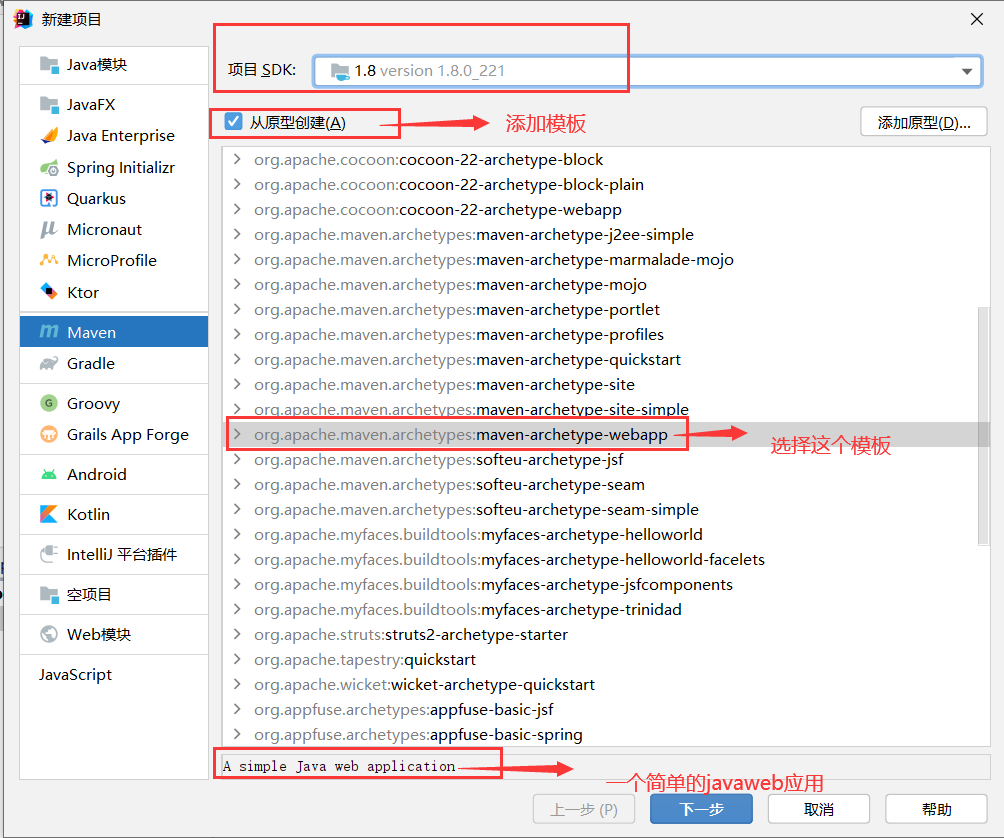Expand maven-archetype-webapp node
1004x838 pixels.
tap(238, 434)
